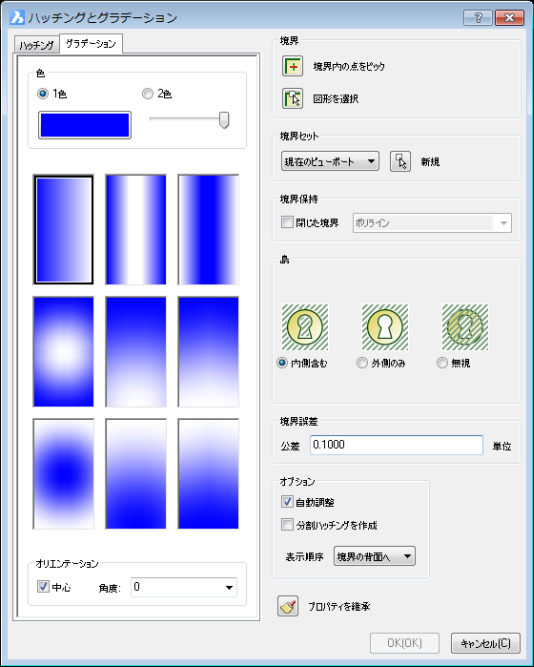
Task: Switch to the ハッチング tab
Action: 37,45
